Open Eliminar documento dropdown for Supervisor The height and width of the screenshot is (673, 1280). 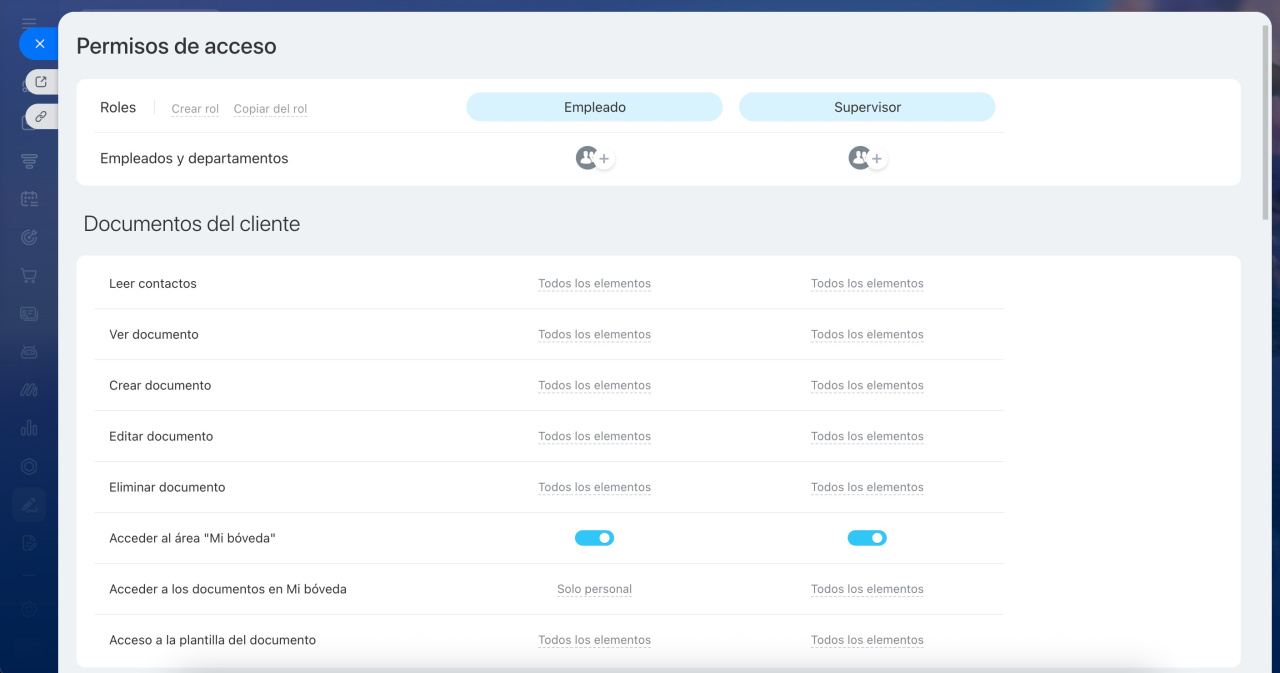coord(867,488)
